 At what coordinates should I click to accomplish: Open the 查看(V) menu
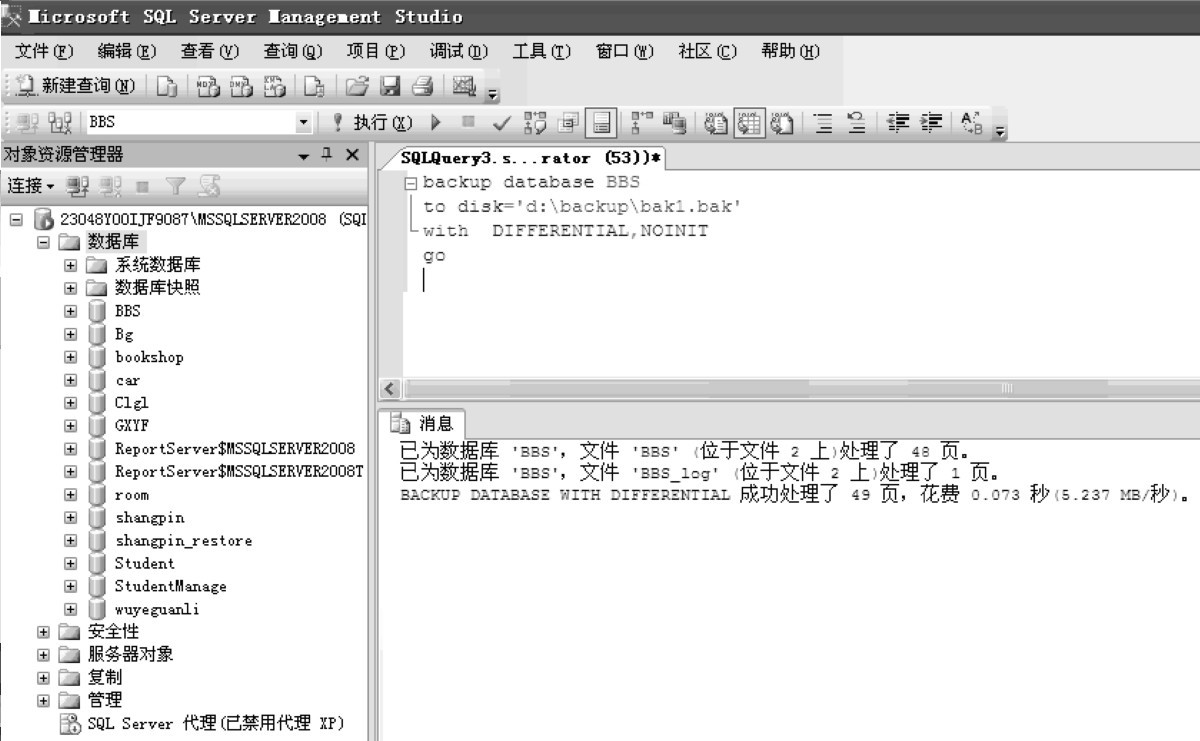[210, 52]
